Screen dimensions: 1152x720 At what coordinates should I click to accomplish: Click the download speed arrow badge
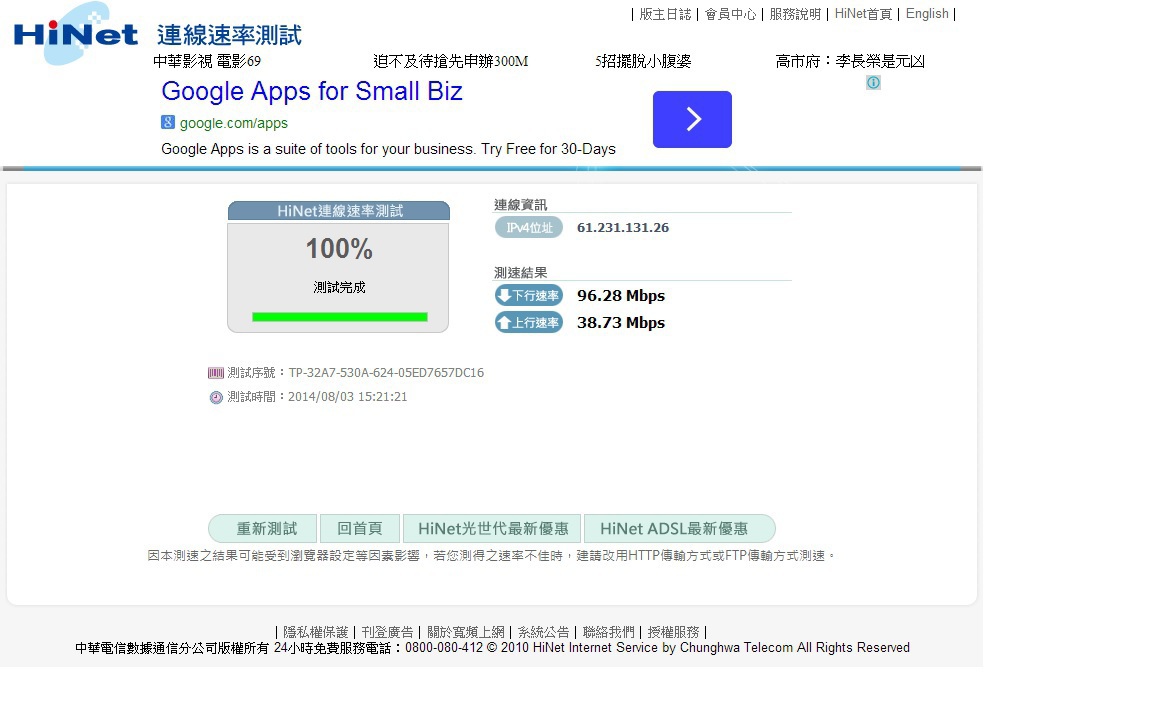529,295
